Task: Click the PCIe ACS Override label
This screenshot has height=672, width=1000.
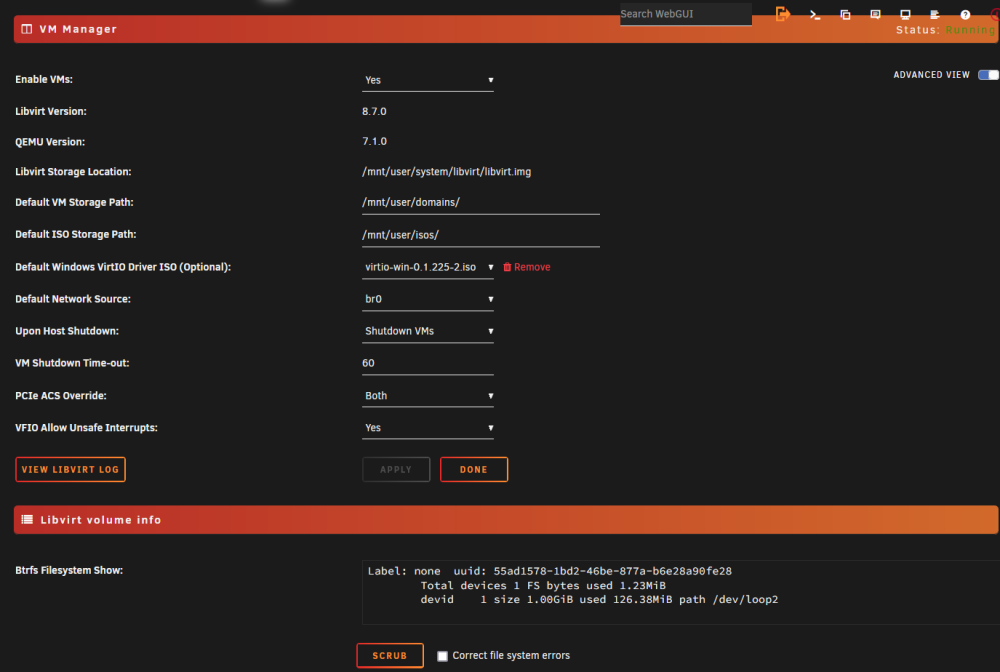Action: click(x=61, y=396)
